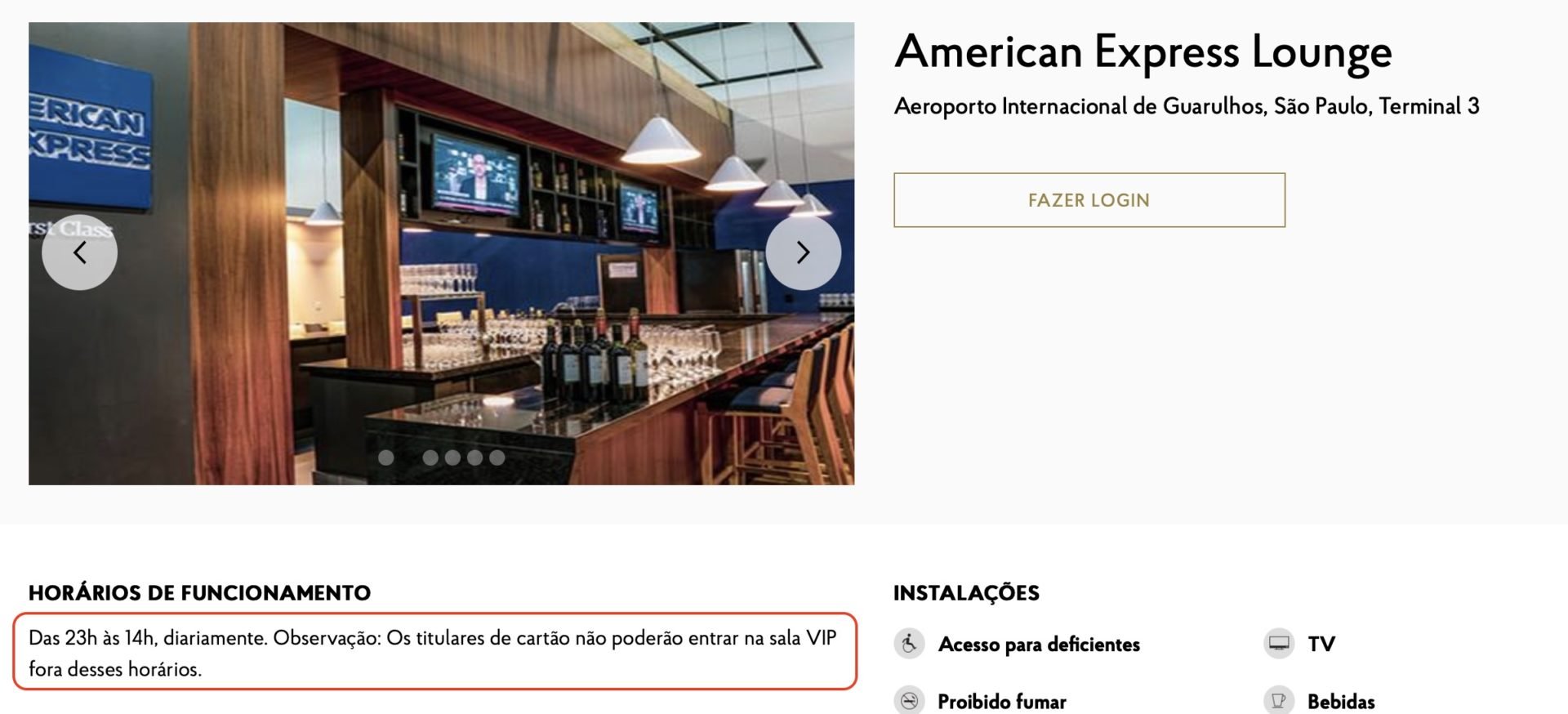Click the Bebidas facility label
The image size is (1568, 714).
1341,702
